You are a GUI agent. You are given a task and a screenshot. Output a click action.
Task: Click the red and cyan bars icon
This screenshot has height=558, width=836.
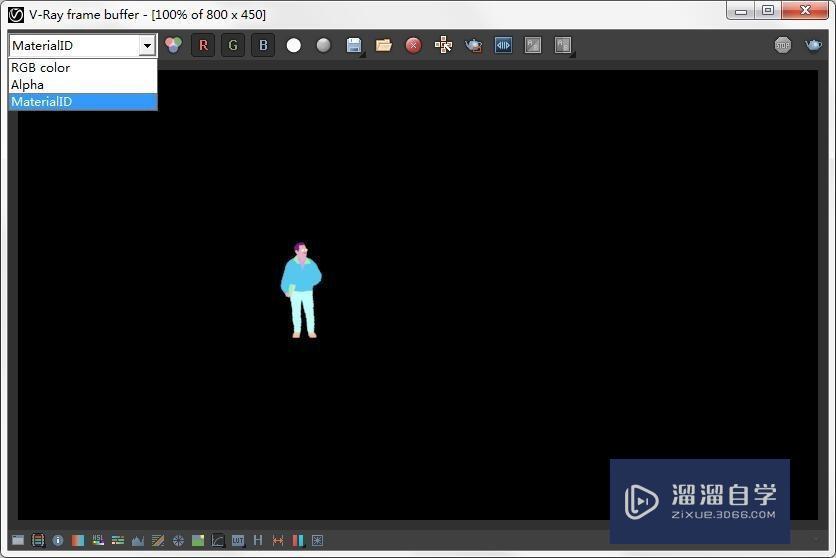pyautogui.click(x=298, y=540)
